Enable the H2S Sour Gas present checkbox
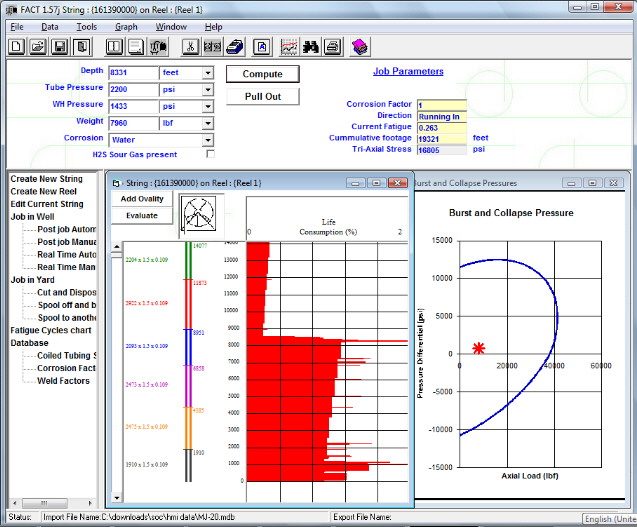The width and height of the screenshot is (637, 527). [210, 155]
